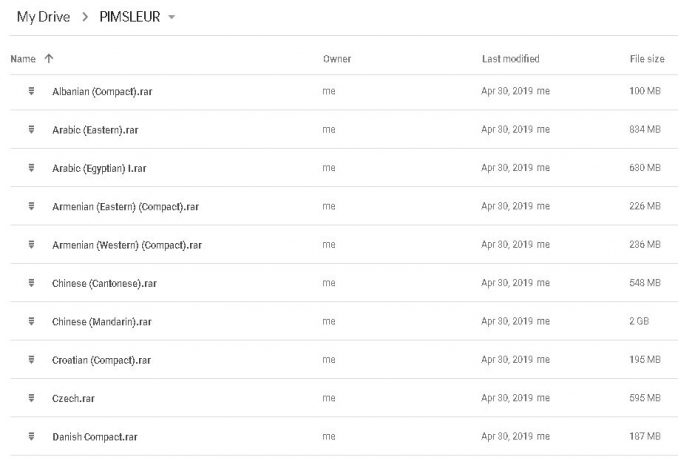Click the File size column header
This screenshot has height=458, width=678.
point(646,59)
